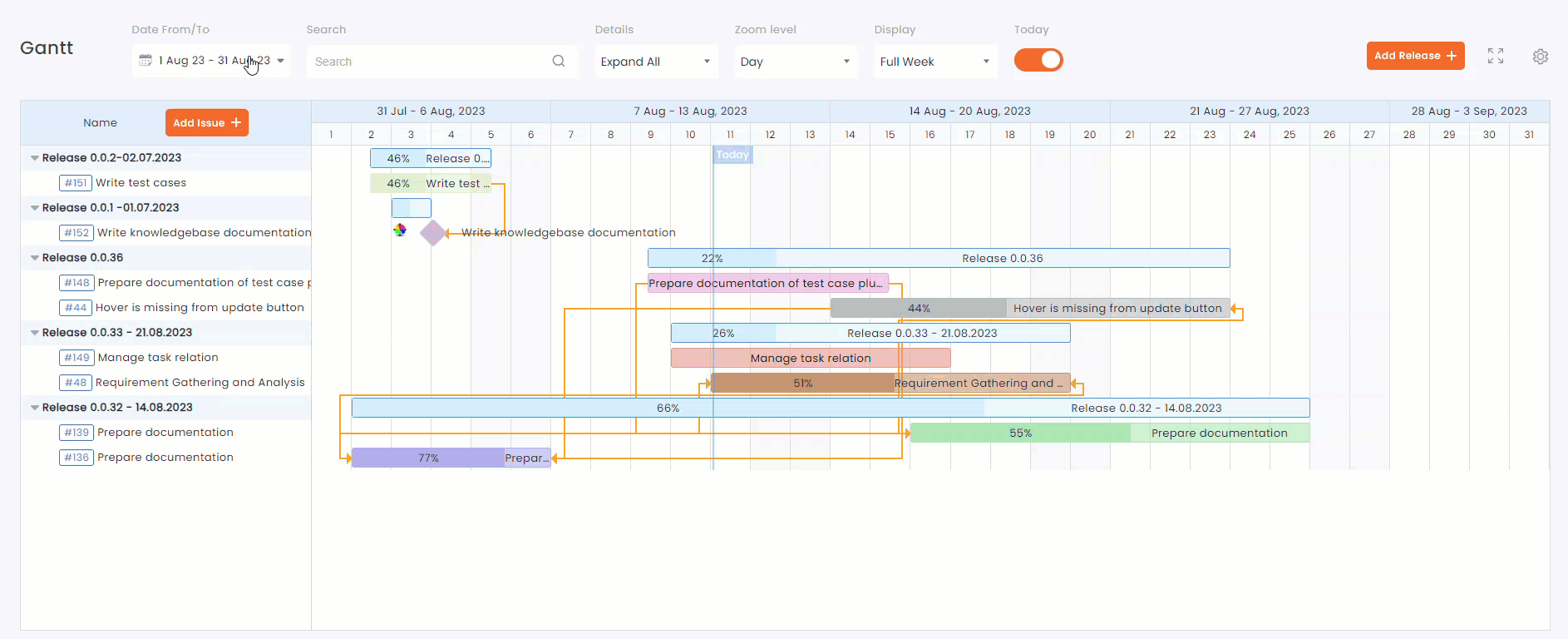The height and width of the screenshot is (639, 1568).
Task: Click the fullscreen expand icon
Action: (1495, 56)
